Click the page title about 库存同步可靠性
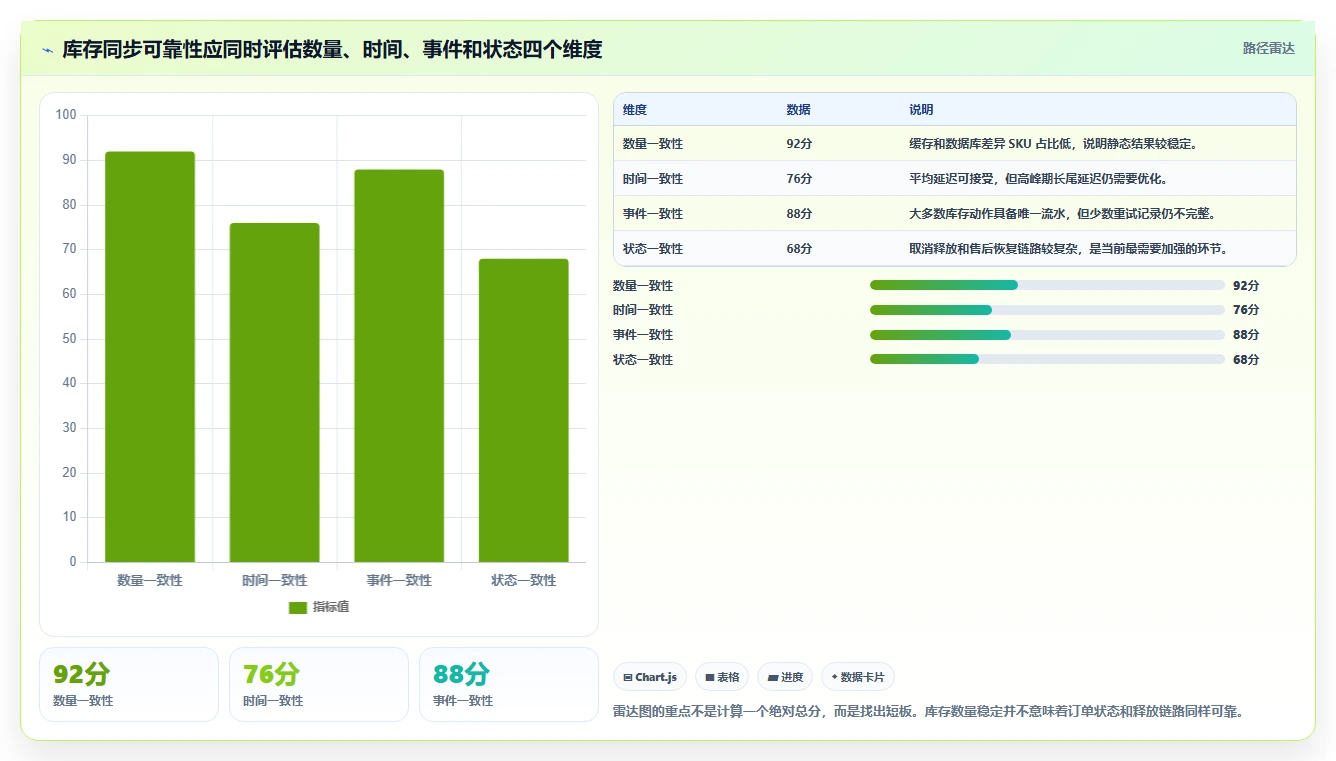 coord(332,49)
